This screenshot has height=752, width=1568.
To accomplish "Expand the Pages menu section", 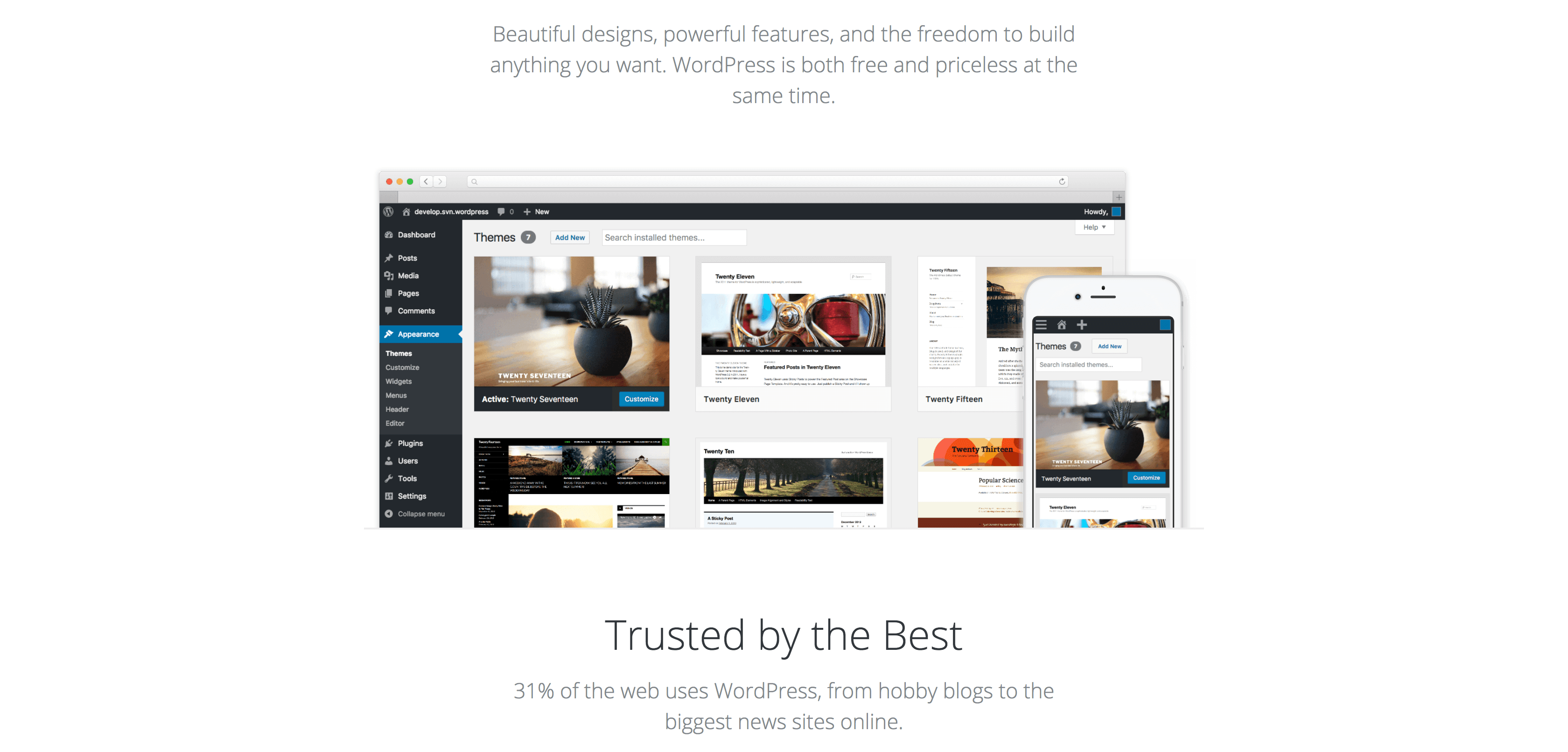I will (407, 293).
